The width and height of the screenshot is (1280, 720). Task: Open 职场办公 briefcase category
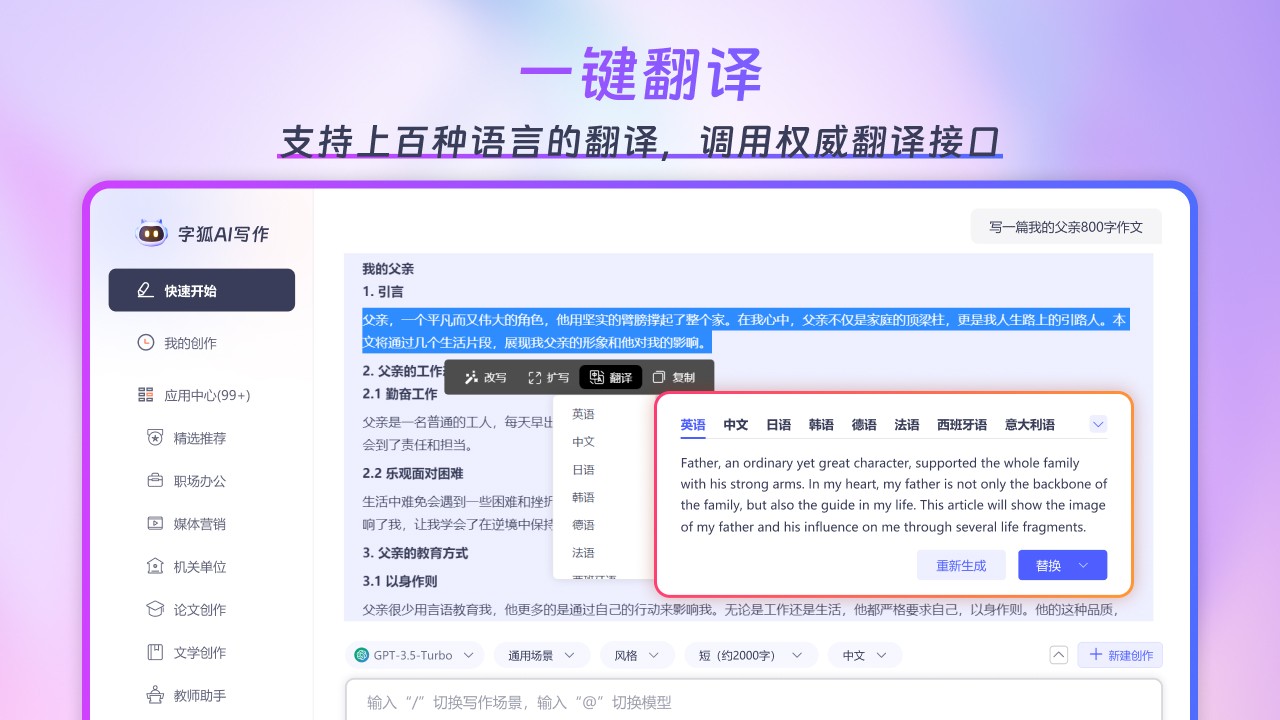click(155, 481)
